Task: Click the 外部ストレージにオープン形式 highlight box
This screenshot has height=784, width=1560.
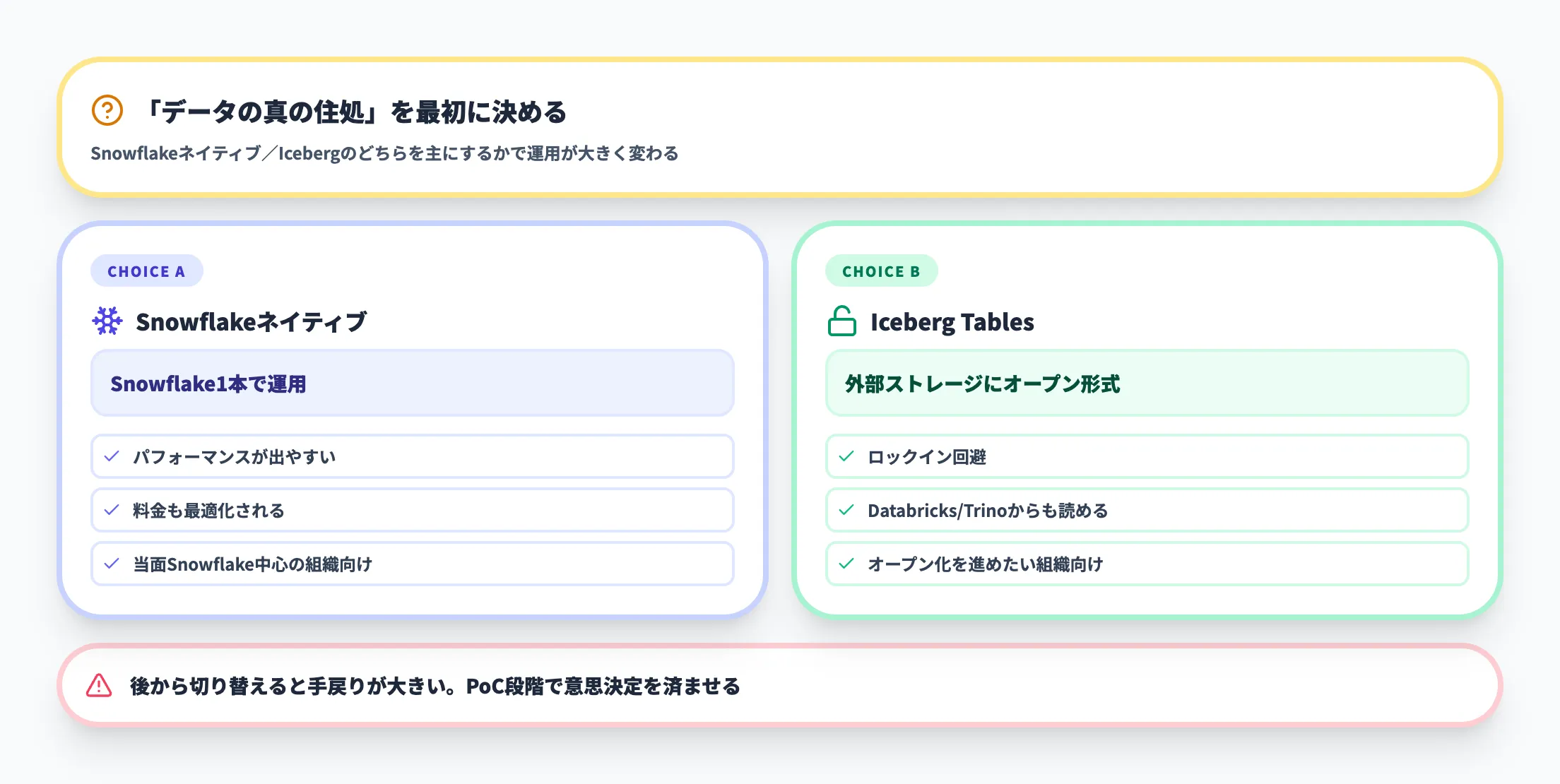Action: (1147, 384)
